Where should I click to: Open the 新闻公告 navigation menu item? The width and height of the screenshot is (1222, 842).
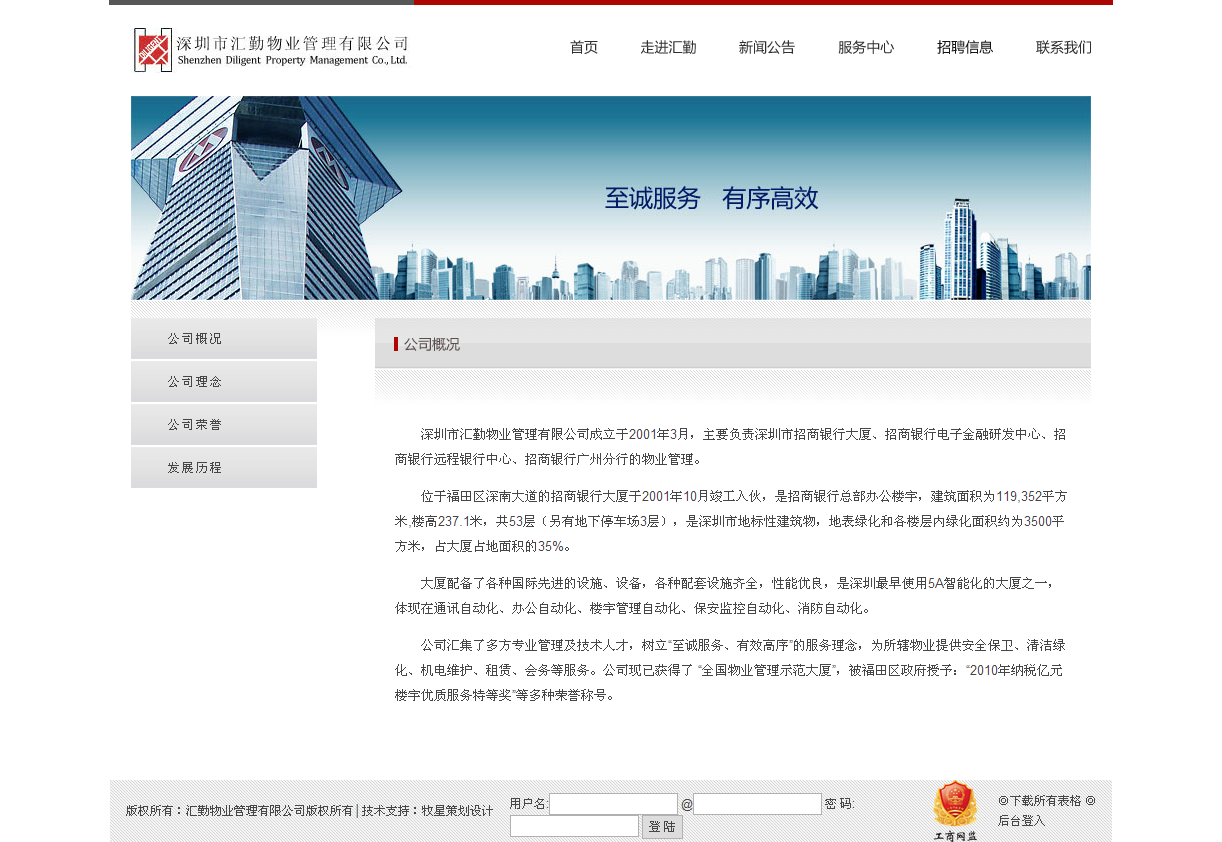[766, 47]
